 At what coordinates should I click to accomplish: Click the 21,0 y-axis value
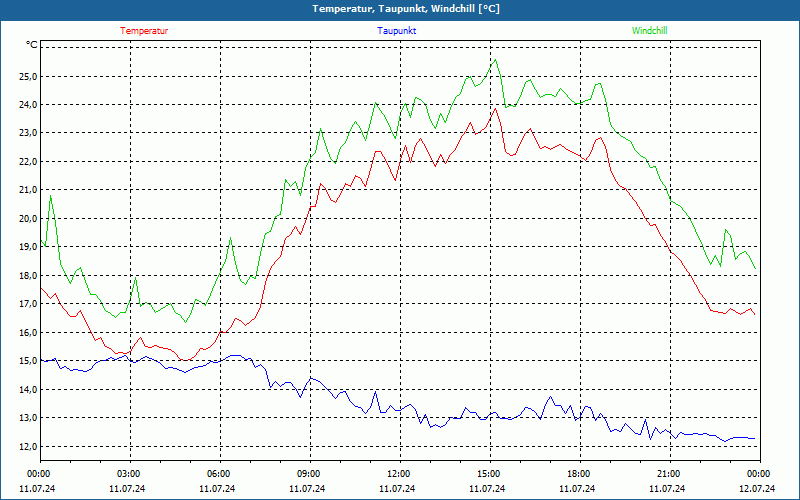coord(27,190)
